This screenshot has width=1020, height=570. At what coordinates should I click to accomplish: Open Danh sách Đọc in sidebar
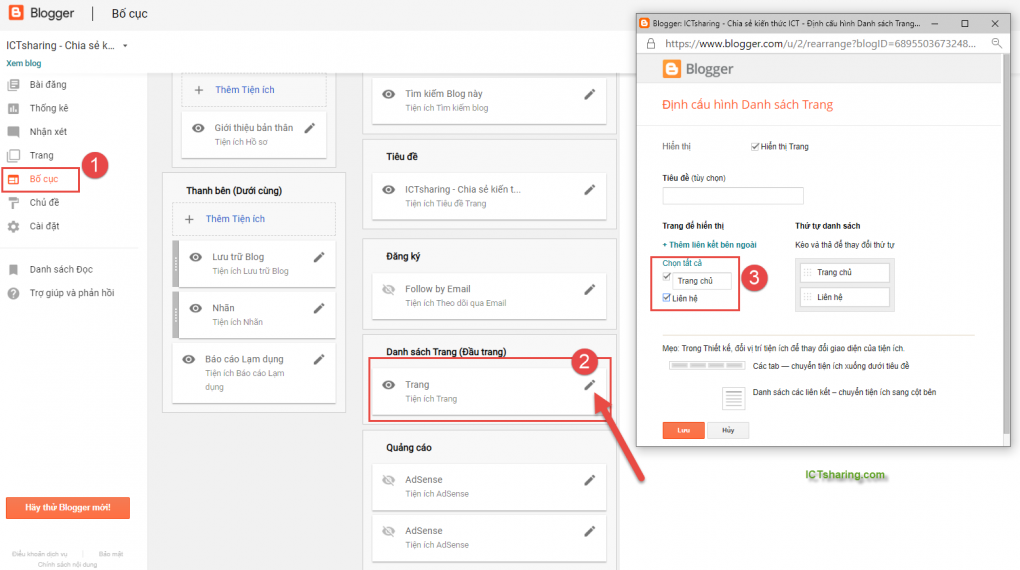tap(61, 269)
